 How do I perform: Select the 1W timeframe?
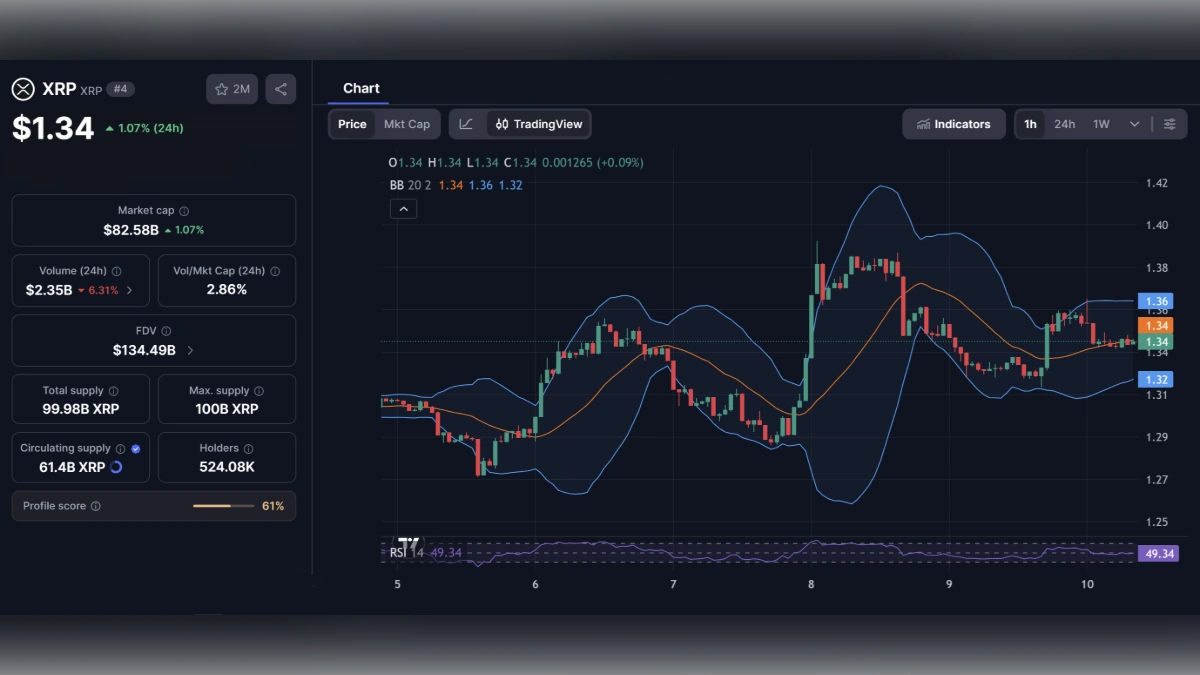pyautogui.click(x=1099, y=124)
